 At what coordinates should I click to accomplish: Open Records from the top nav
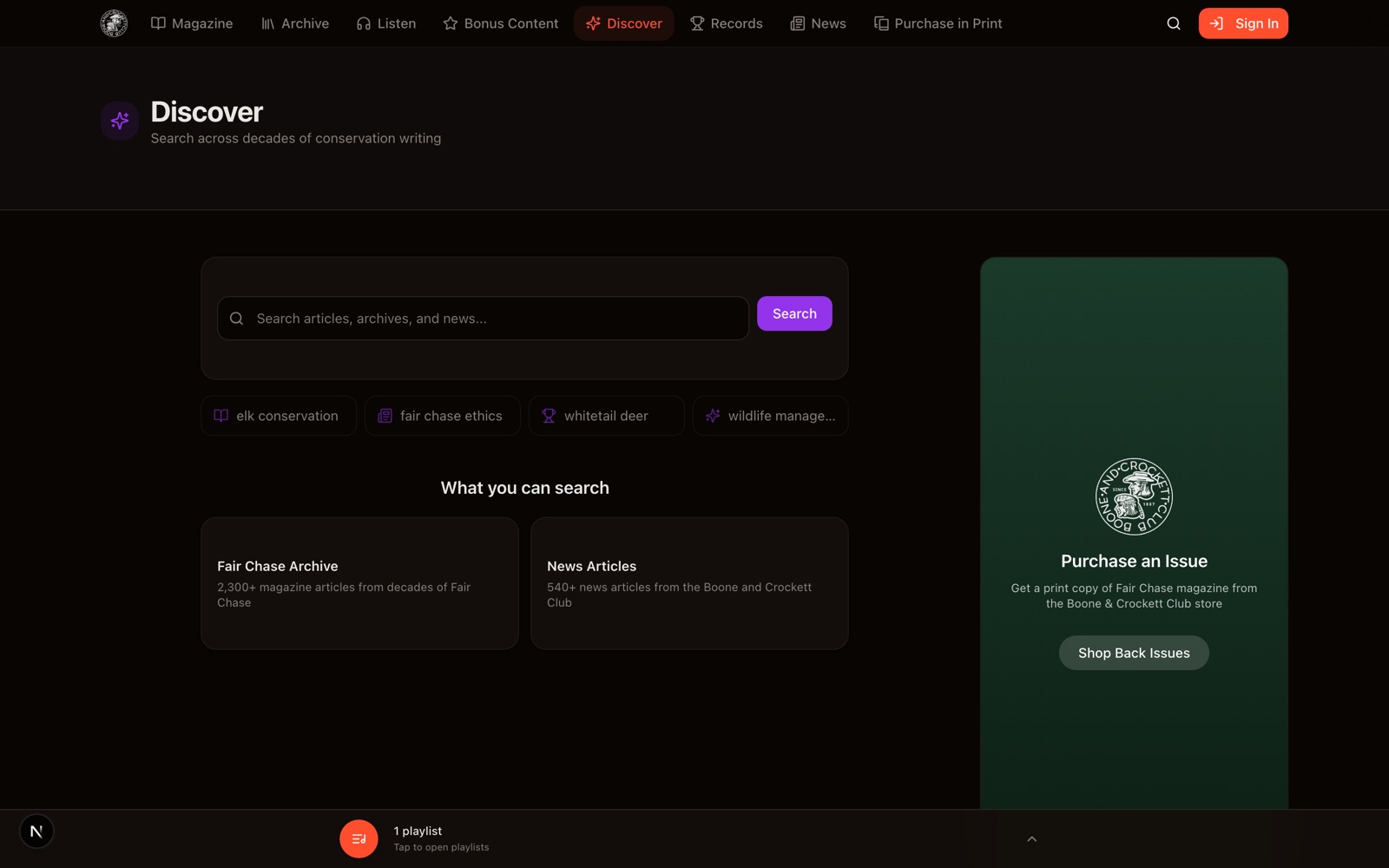(727, 23)
